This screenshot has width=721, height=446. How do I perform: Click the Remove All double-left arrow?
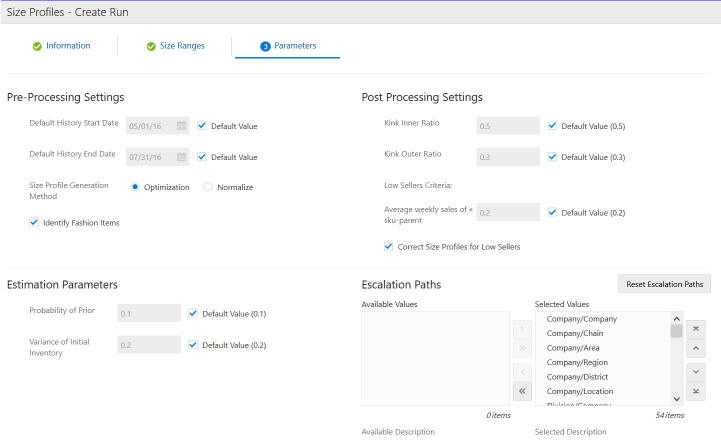tap(522, 391)
